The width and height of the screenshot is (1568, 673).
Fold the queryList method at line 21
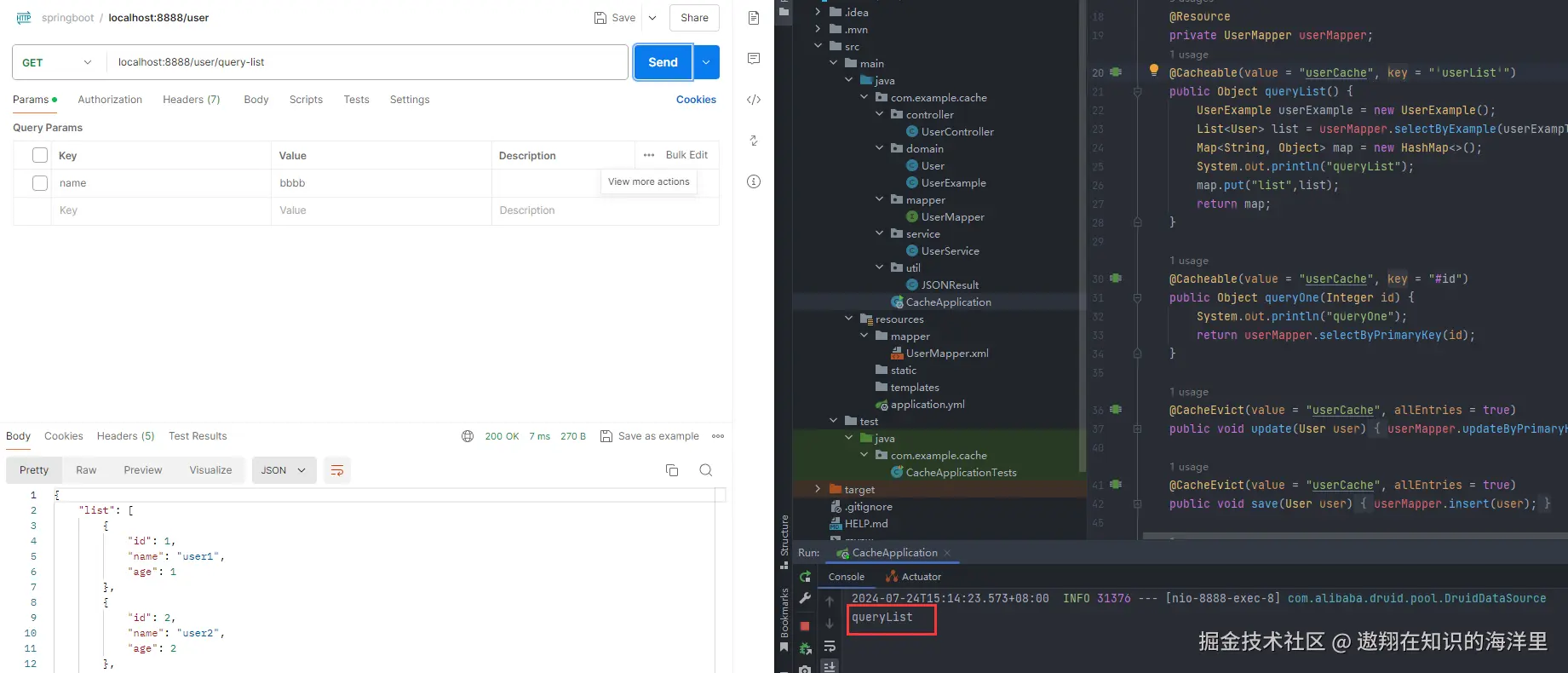pos(1138,91)
